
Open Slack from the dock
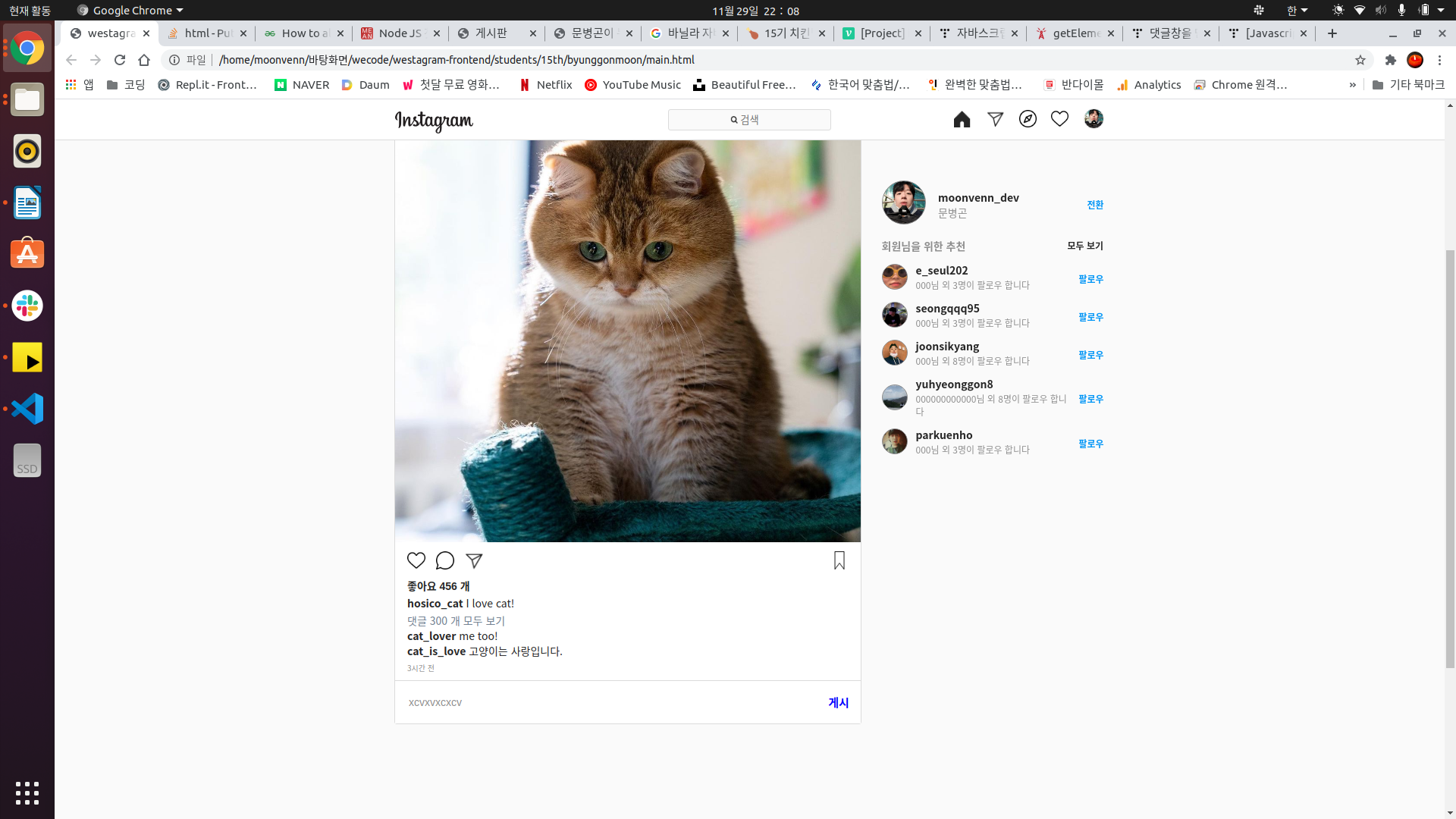[x=27, y=306]
